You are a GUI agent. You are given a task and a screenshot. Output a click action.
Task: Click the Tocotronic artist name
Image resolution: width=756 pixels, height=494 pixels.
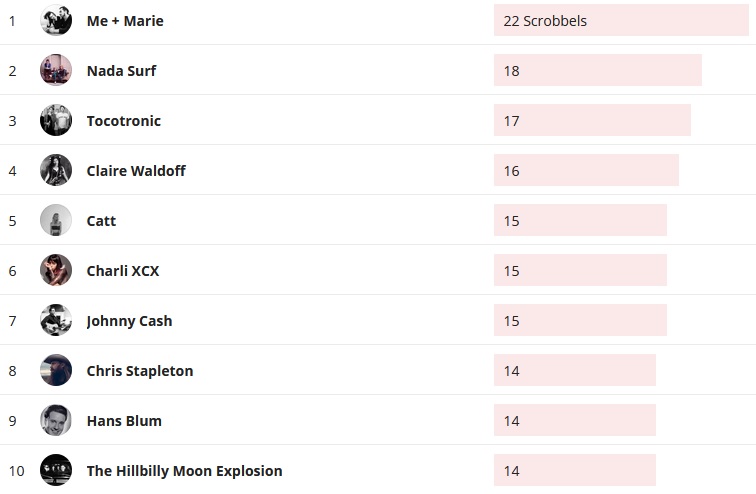124,121
